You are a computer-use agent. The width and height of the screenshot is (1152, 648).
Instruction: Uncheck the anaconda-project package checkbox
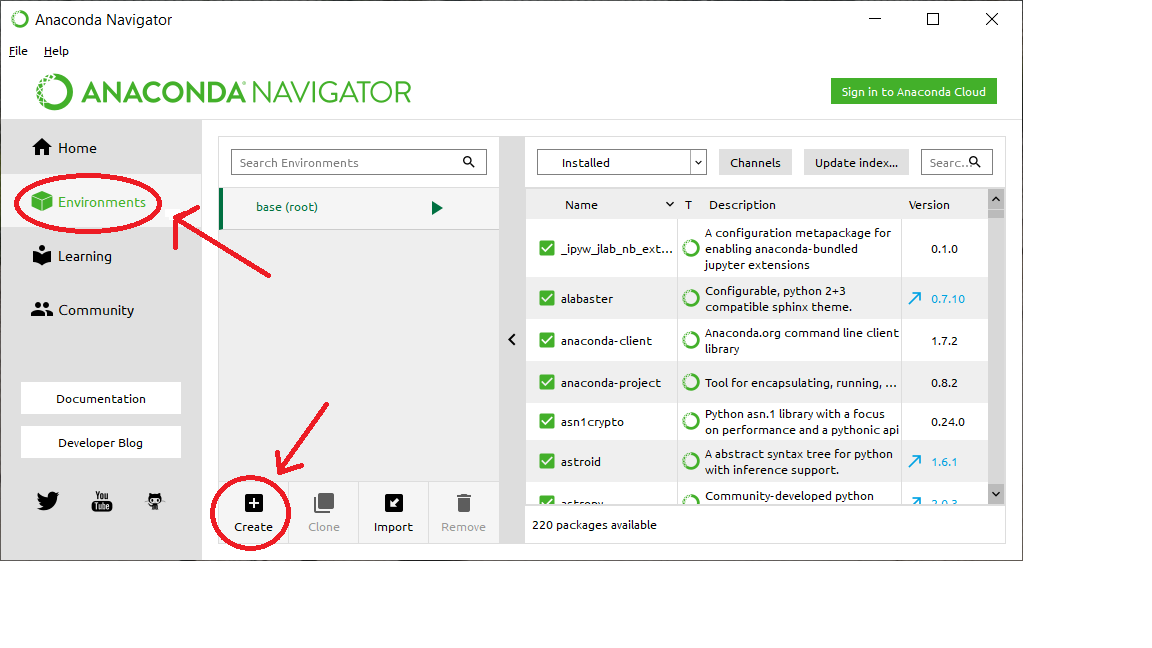[x=547, y=382]
